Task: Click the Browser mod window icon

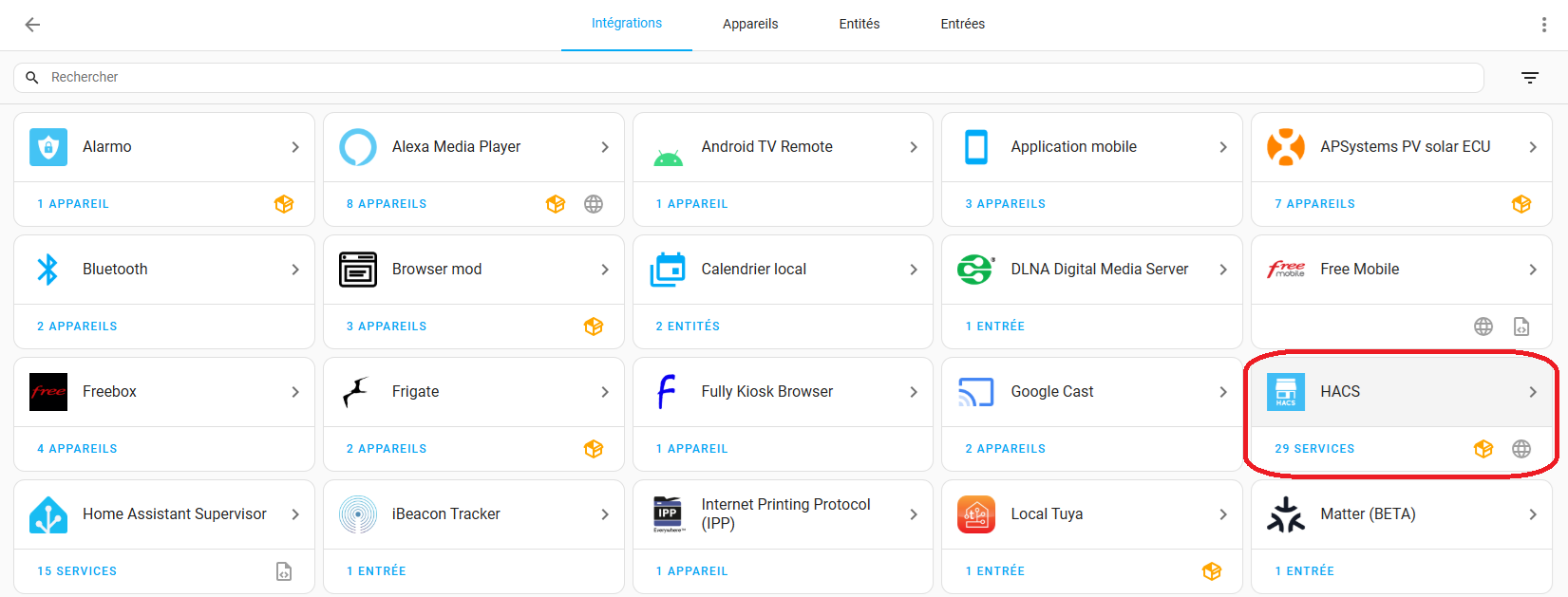Action: [x=358, y=270]
